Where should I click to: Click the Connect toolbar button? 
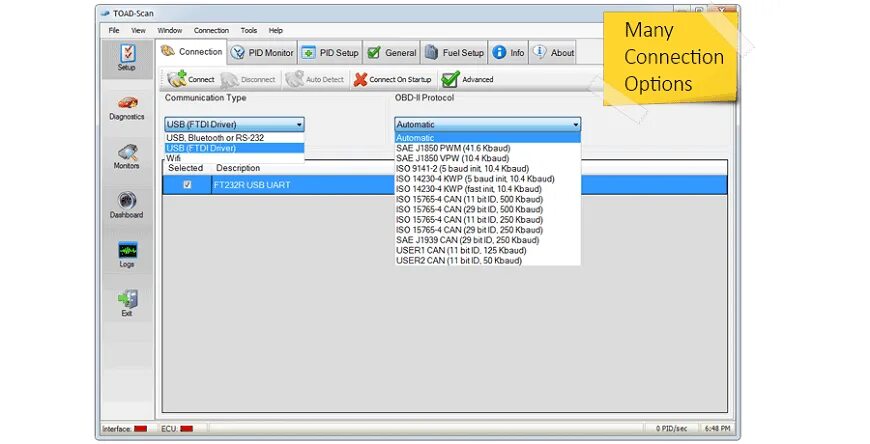click(190, 79)
